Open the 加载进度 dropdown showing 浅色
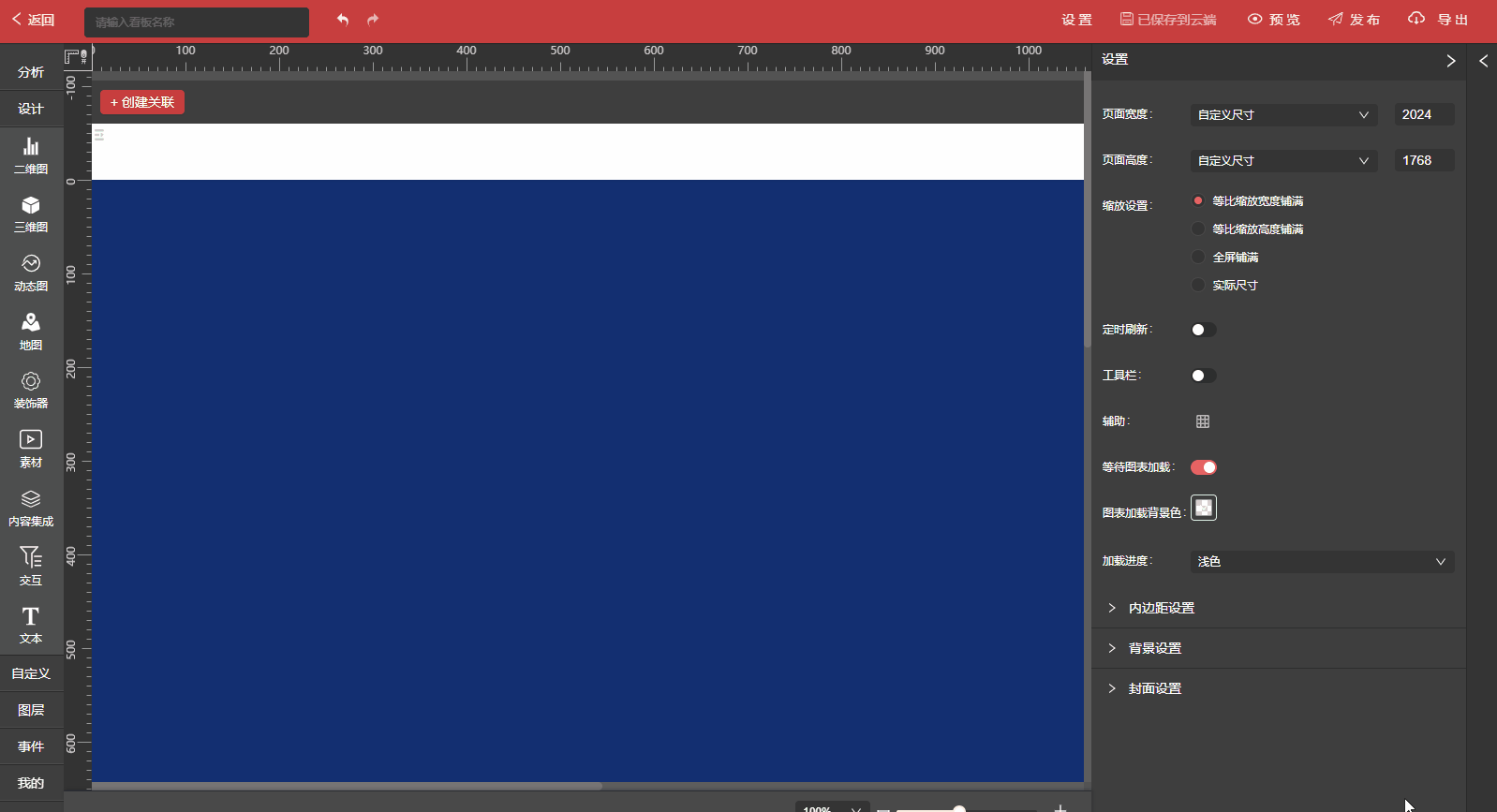Viewport: 1497px width, 812px height. (x=1321, y=562)
